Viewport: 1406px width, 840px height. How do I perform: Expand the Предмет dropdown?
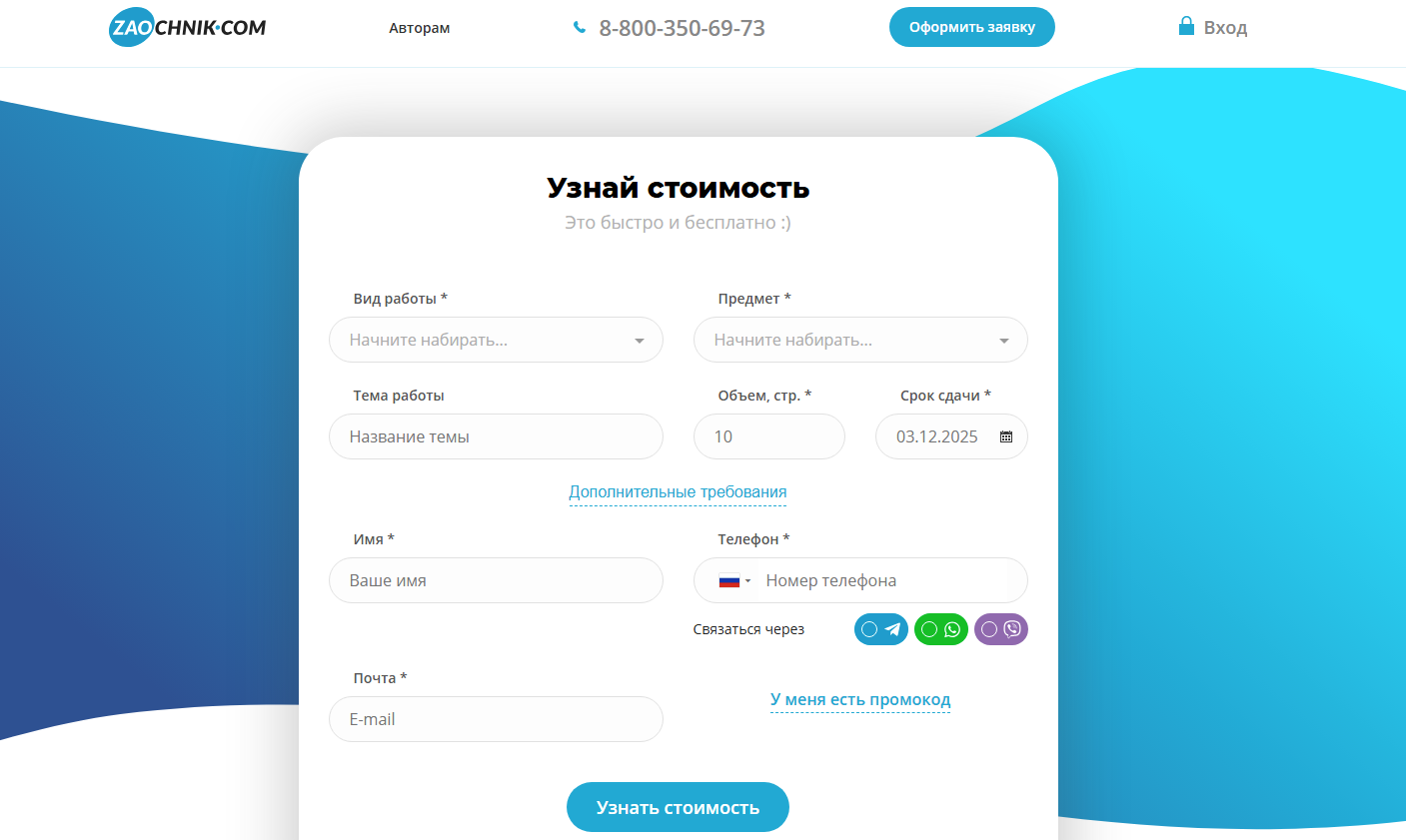click(x=1003, y=341)
